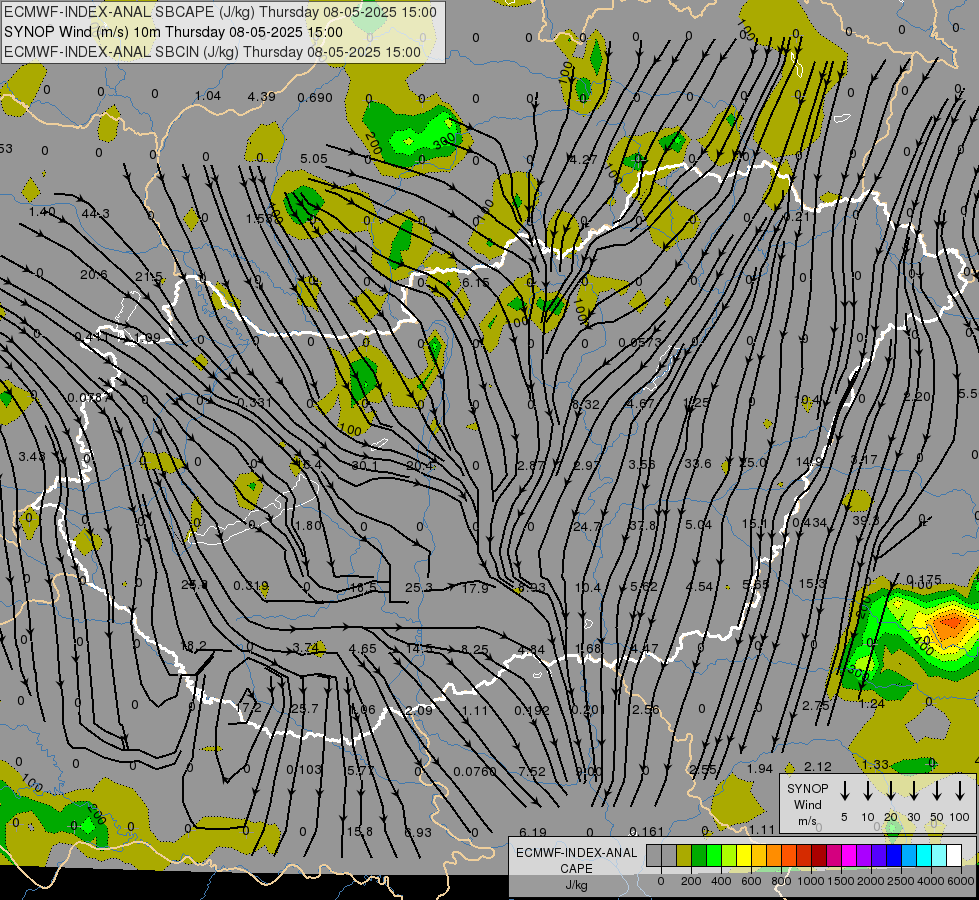The width and height of the screenshot is (979, 900).
Task: Click the 100 m/s wind arrow in legend
Action: 960,791
